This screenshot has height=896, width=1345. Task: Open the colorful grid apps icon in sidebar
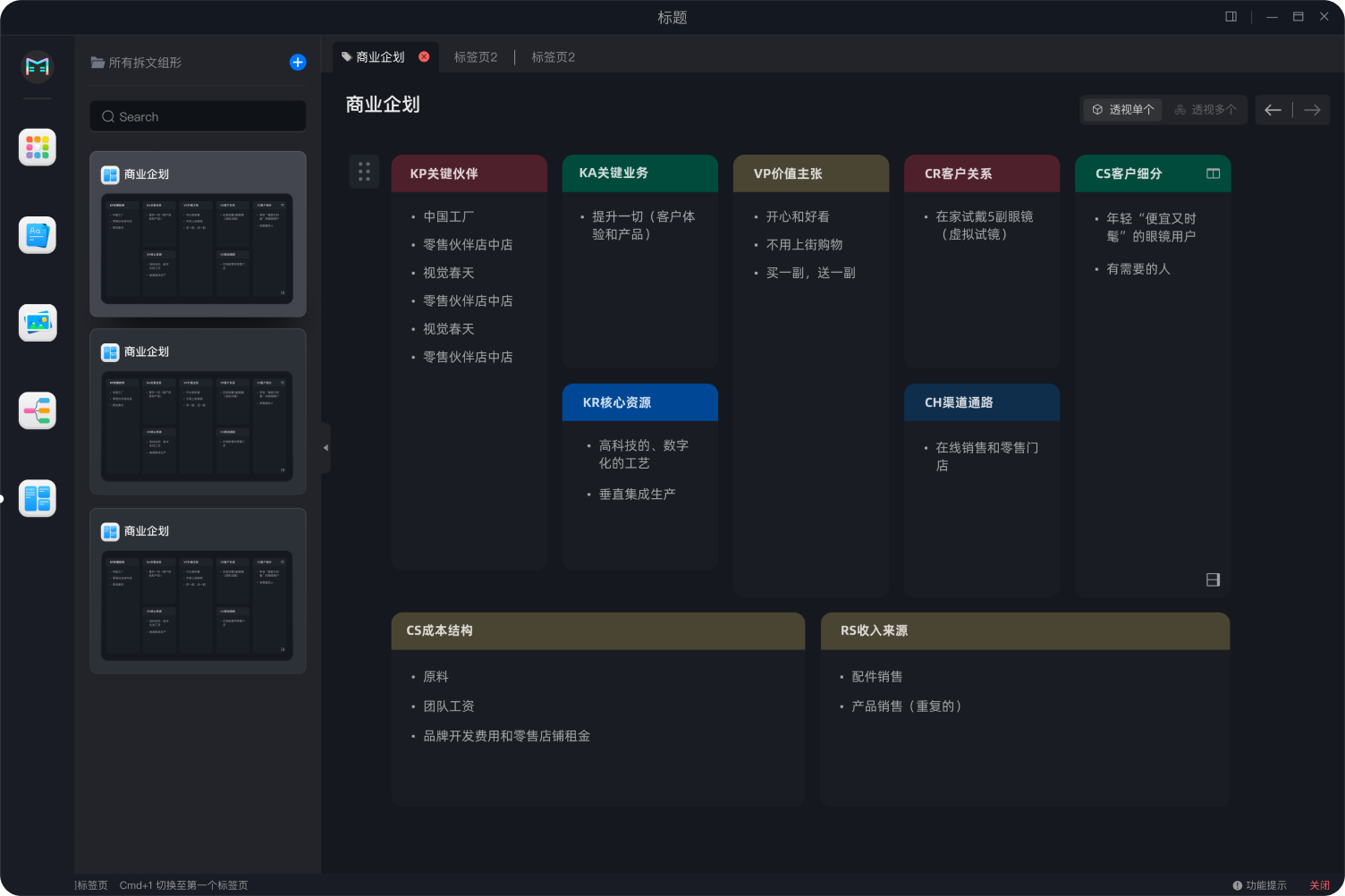38,148
